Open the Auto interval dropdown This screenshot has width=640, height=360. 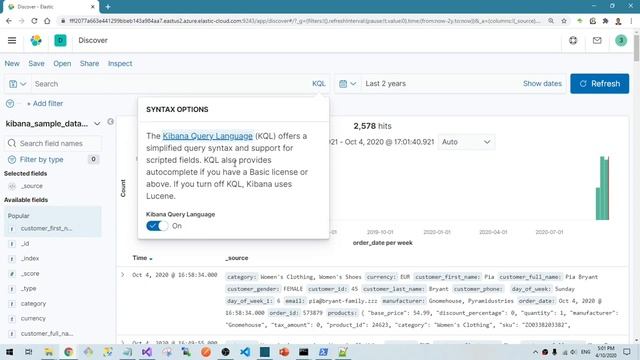(466, 142)
